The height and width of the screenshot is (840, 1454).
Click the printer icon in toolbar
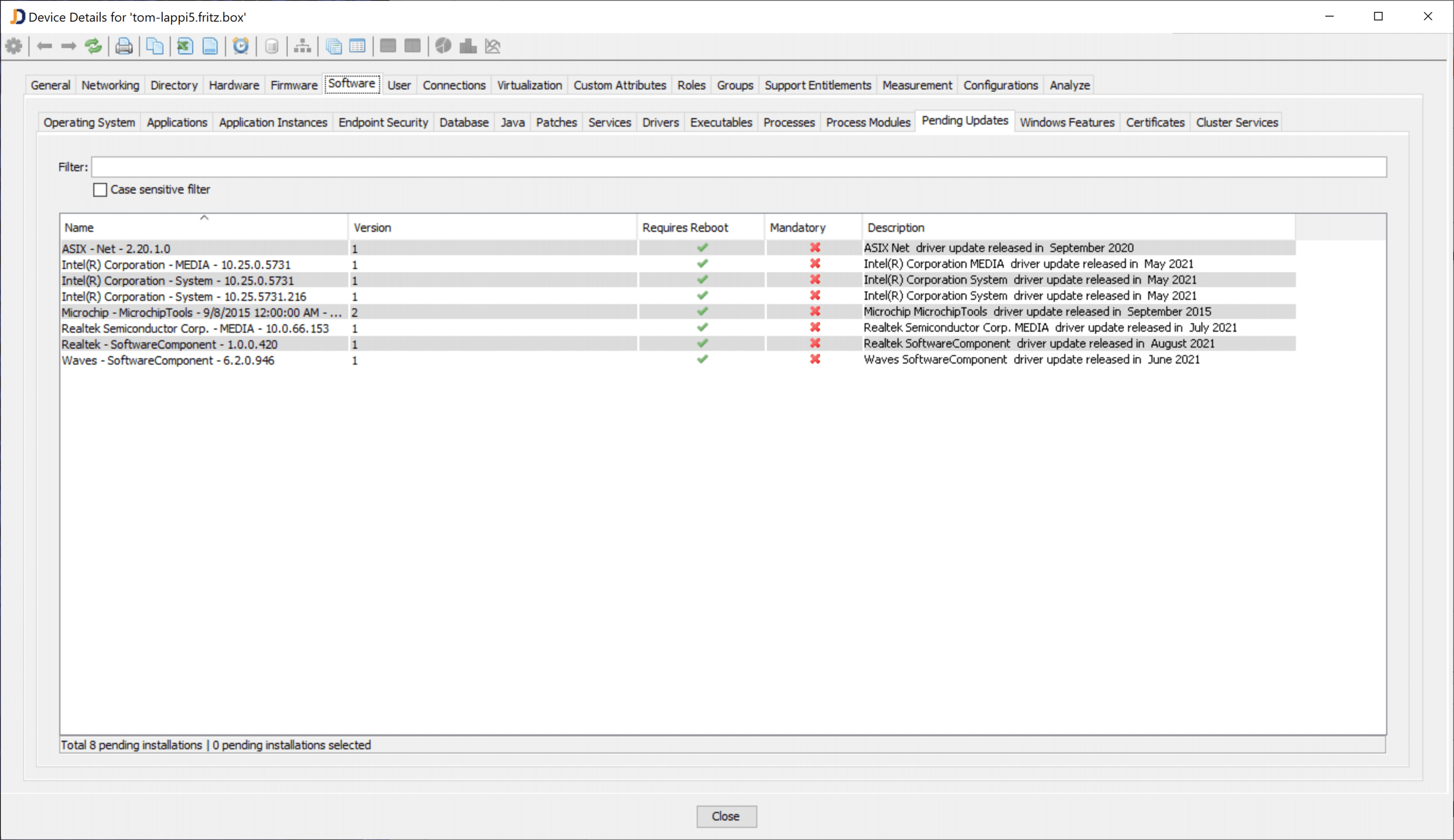tap(124, 46)
